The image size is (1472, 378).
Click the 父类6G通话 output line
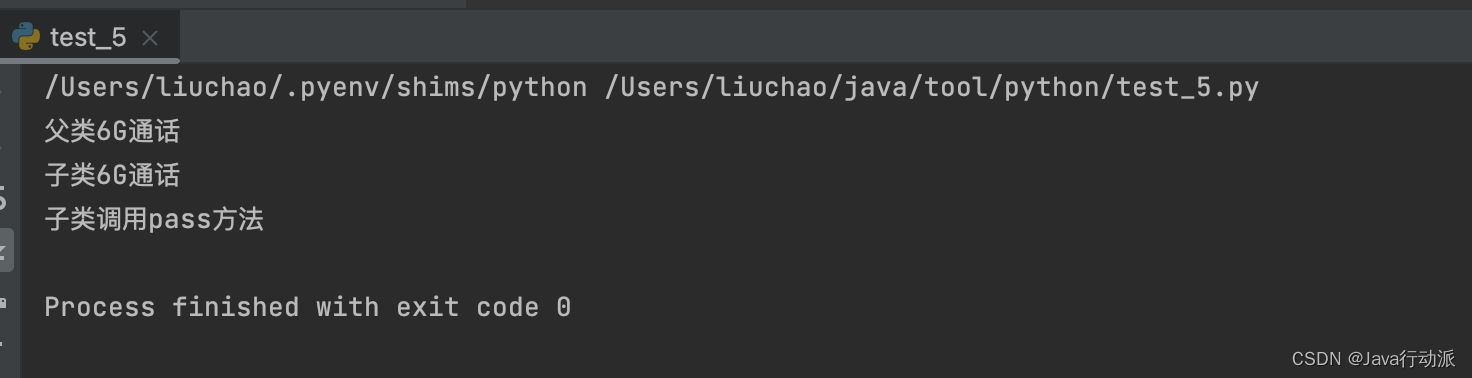pyautogui.click(x=112, y=132)
